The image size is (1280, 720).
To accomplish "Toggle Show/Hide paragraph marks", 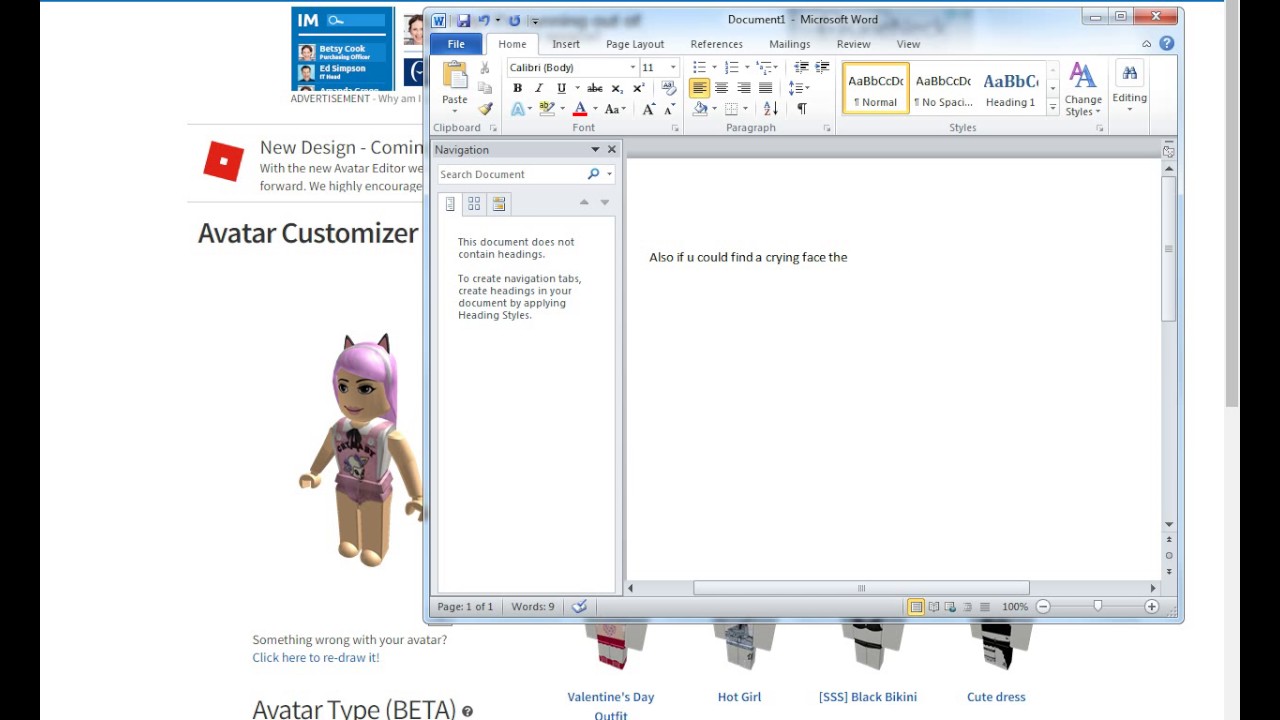I will point(801,109).
